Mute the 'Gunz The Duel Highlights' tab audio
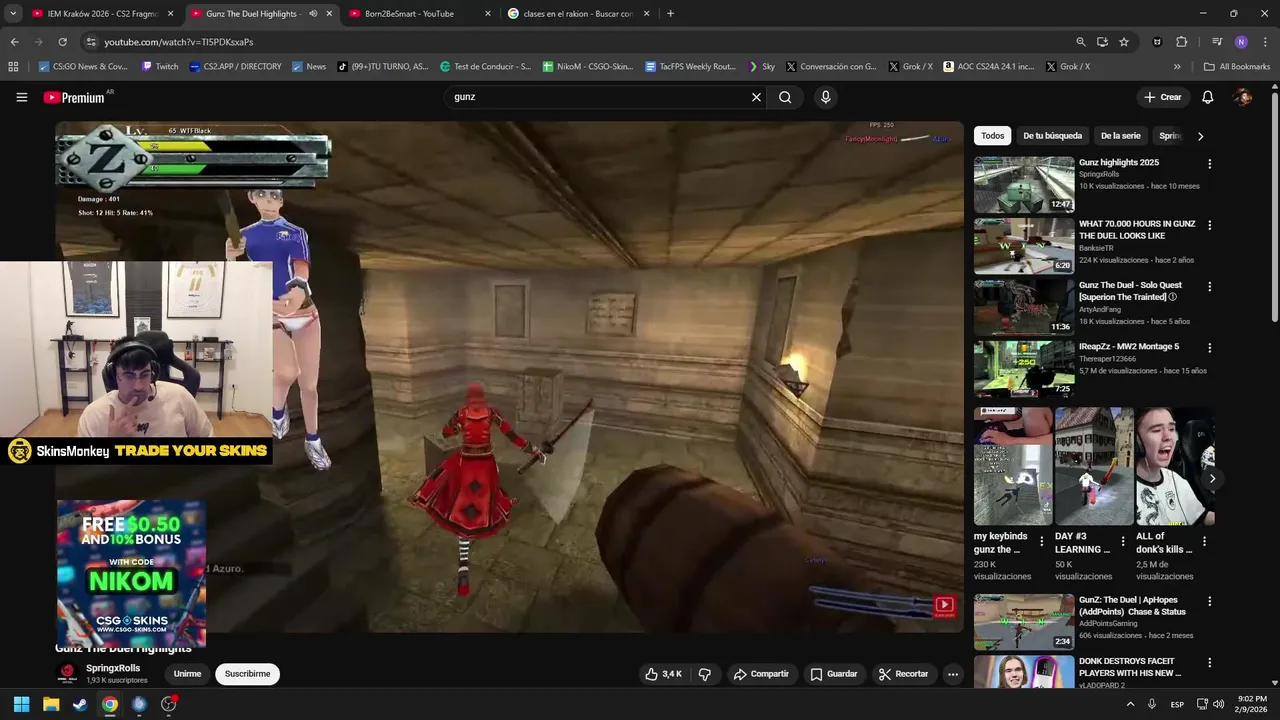The height and width of the screenshot is (720, 1280). click(313, 14)
